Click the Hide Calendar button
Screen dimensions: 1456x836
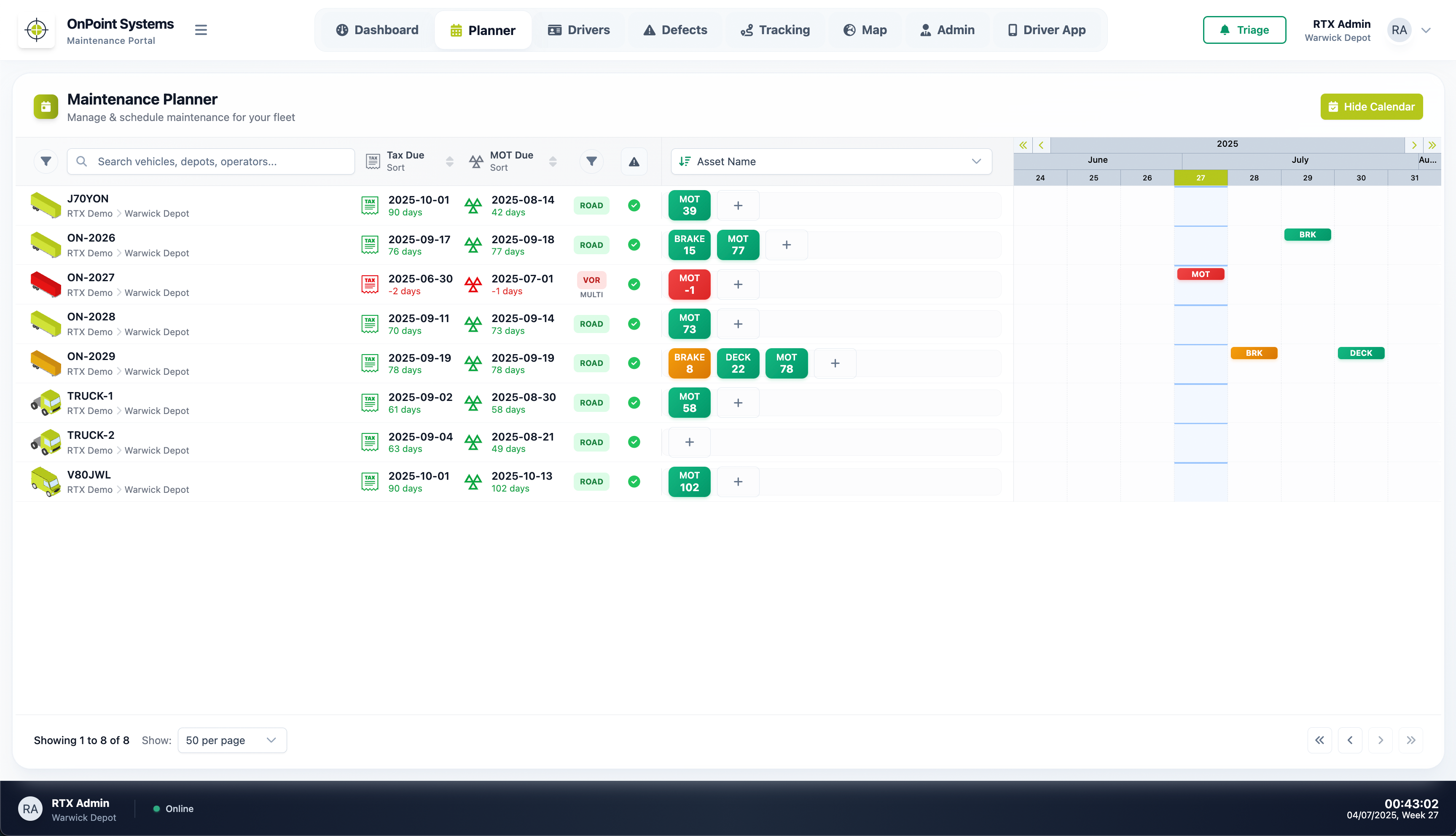(x=1372, y=107)
